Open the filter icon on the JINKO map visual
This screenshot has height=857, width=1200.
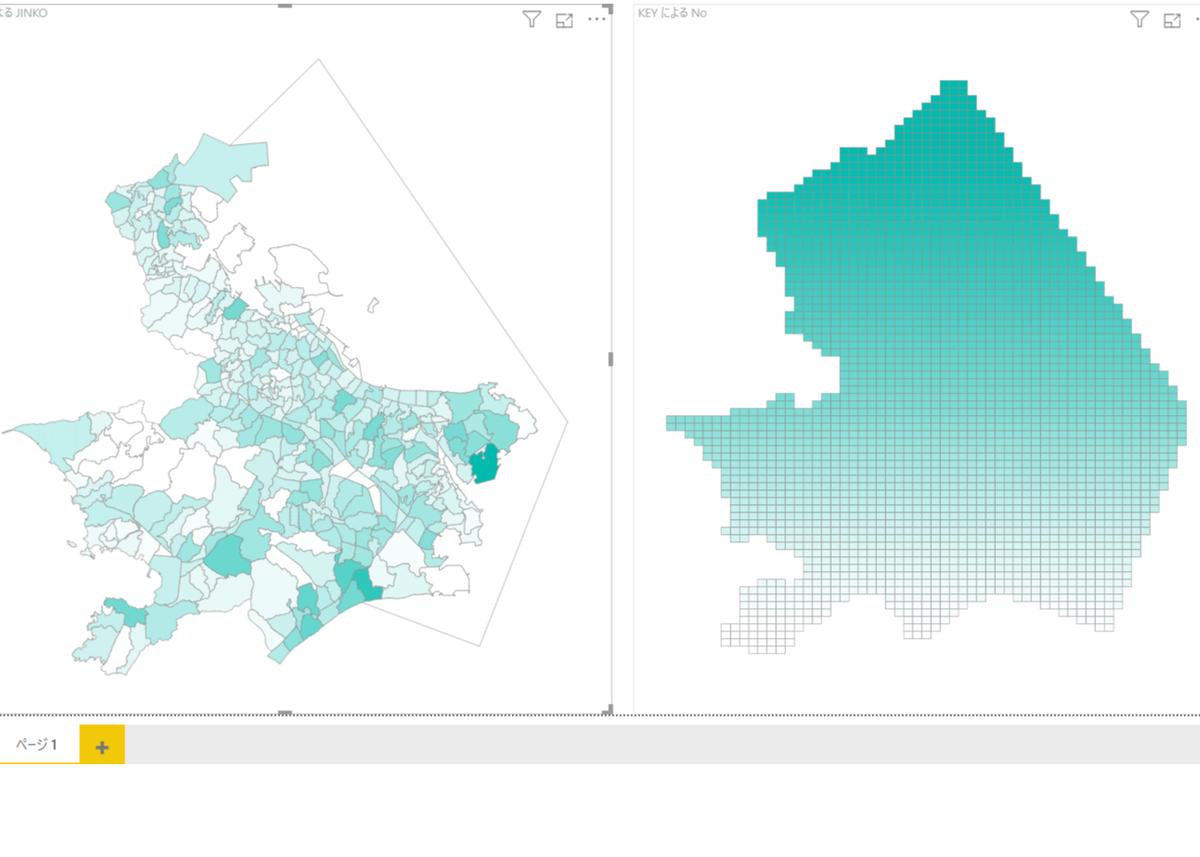click(x=532, y=20)
